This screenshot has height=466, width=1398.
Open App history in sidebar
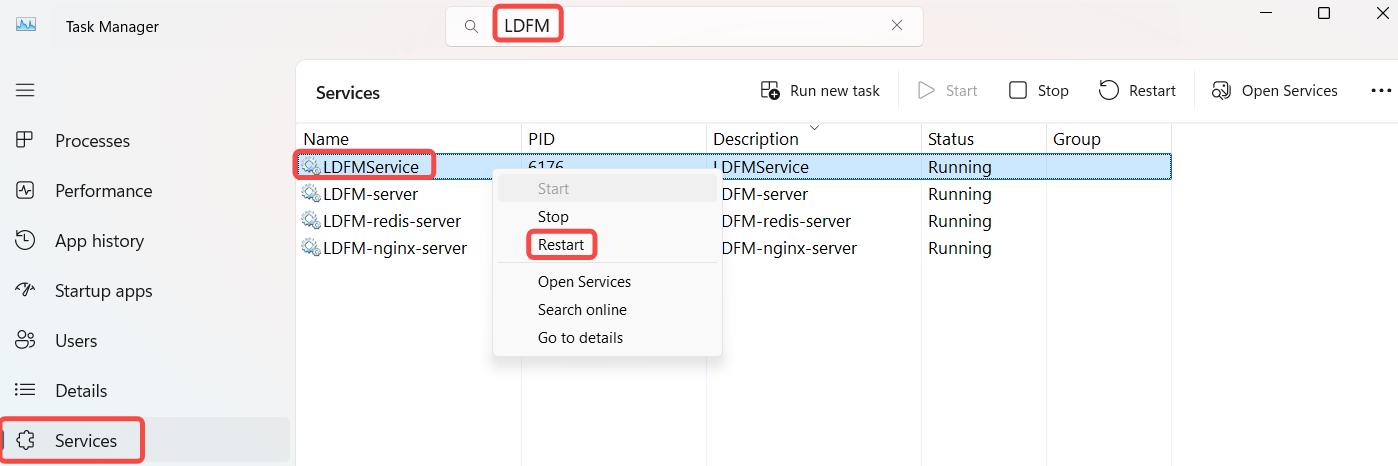point(99,241)
